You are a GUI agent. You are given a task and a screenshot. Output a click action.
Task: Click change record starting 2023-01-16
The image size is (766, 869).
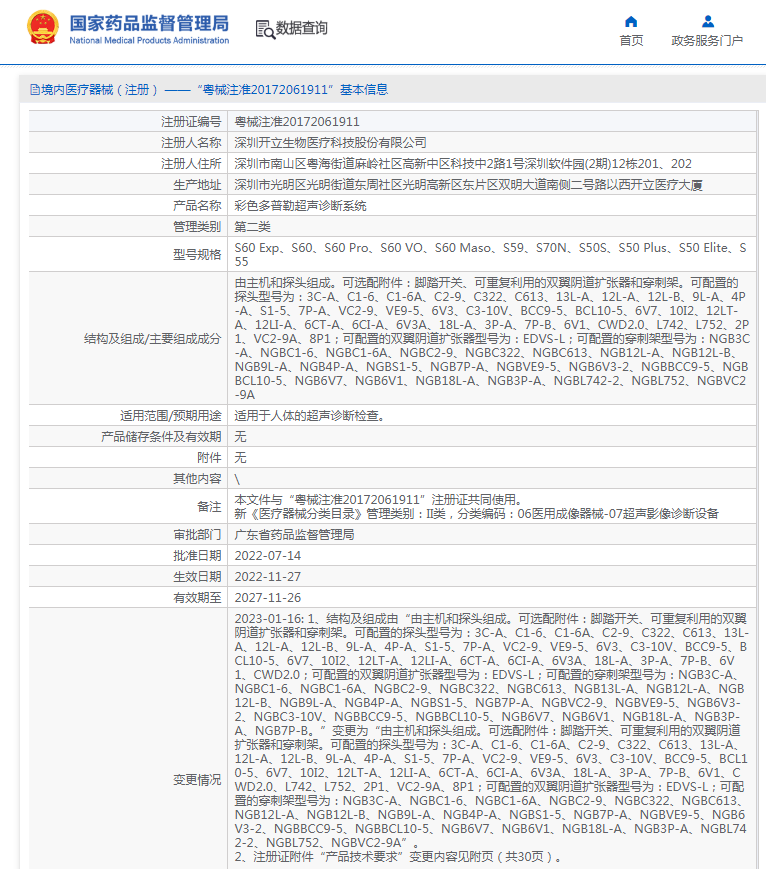pyautogui.click(x=491, y=730)
